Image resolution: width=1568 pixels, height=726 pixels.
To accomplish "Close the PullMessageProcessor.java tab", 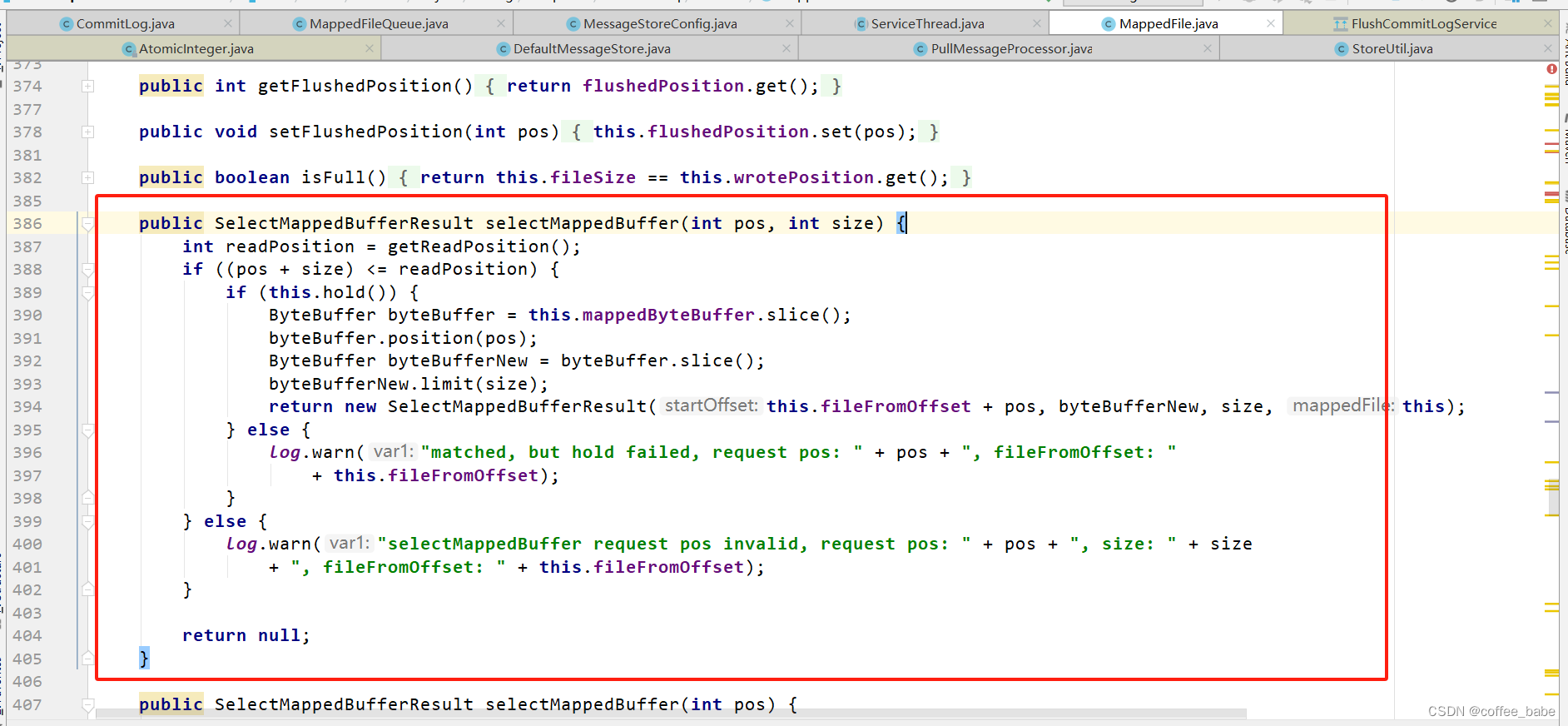I will pos(1208,48).
